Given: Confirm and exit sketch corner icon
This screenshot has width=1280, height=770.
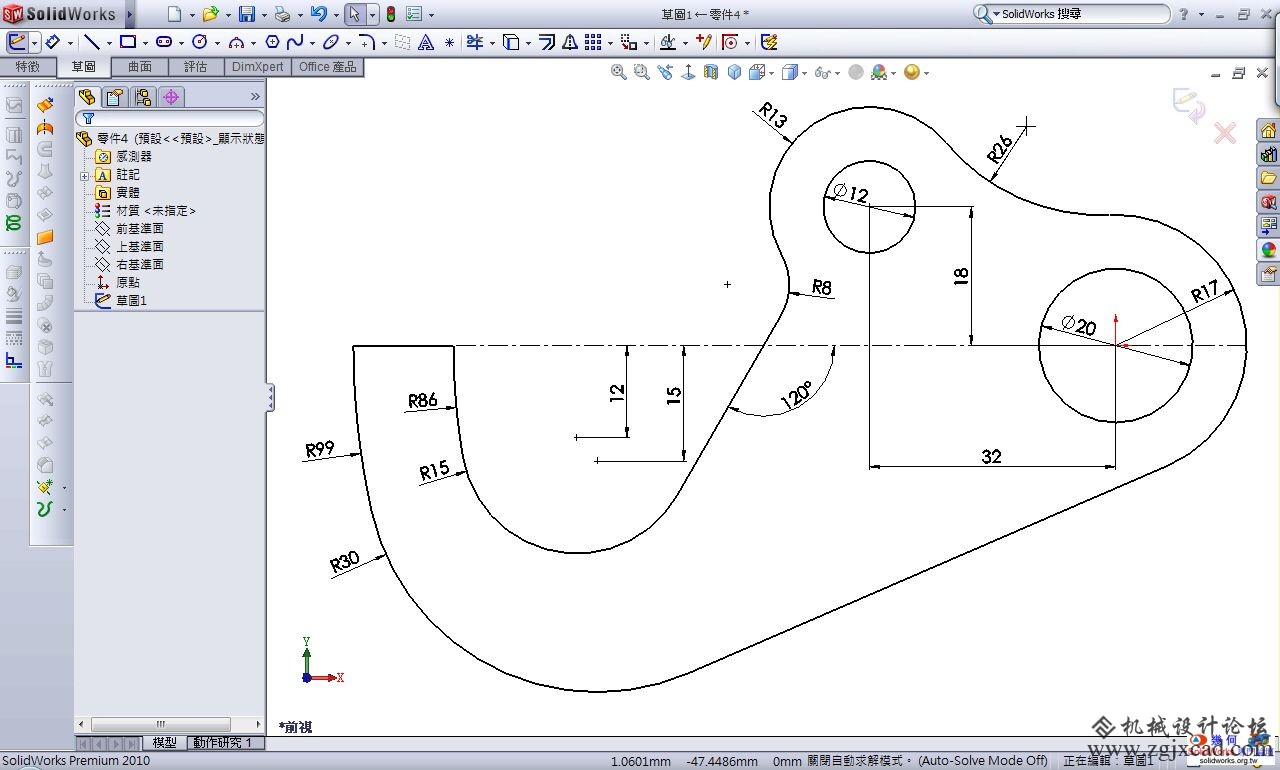Looking at the screenshot, I should 1189,105.
